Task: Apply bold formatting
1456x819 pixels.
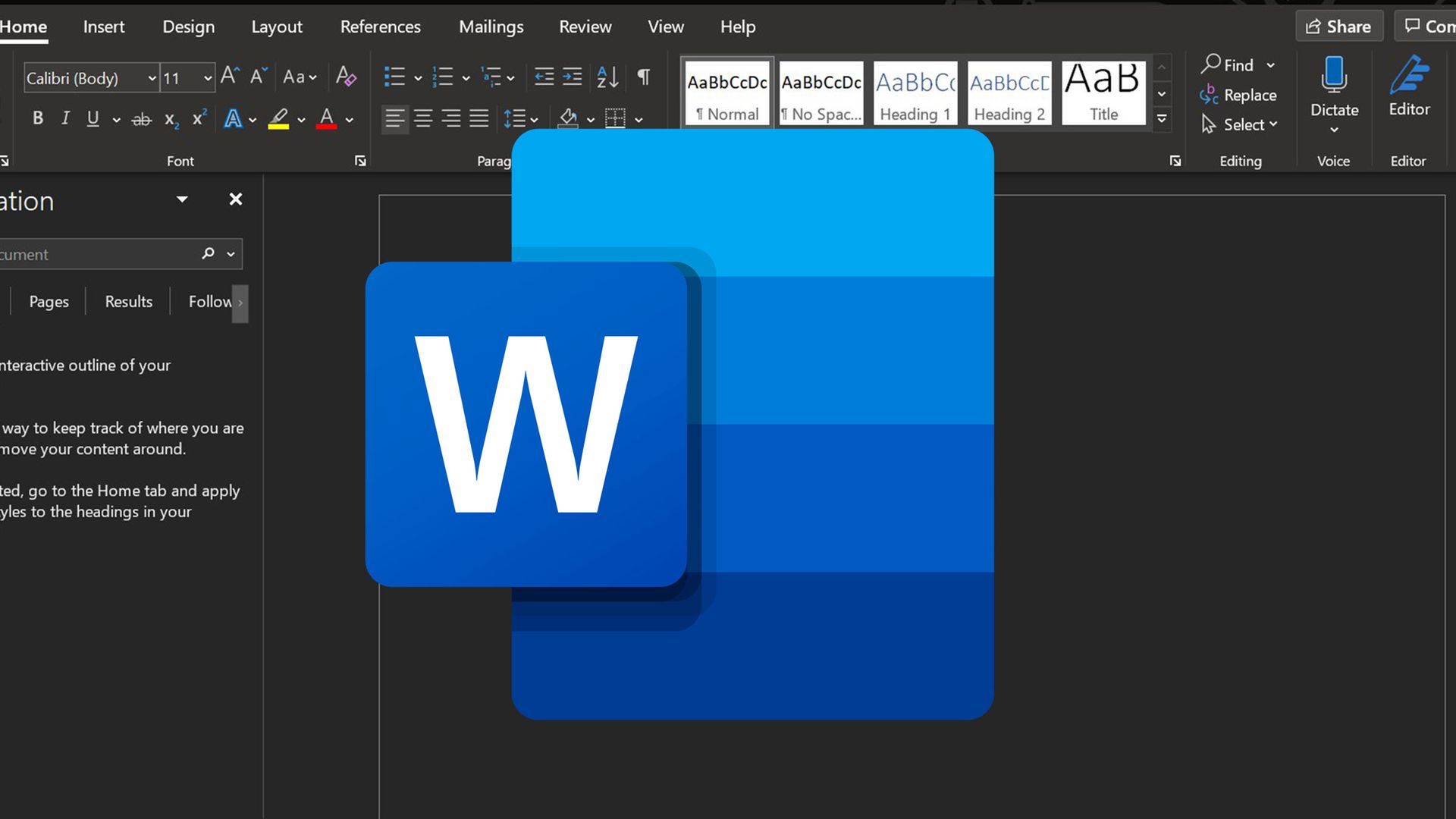Action: [x=37, y=118]
